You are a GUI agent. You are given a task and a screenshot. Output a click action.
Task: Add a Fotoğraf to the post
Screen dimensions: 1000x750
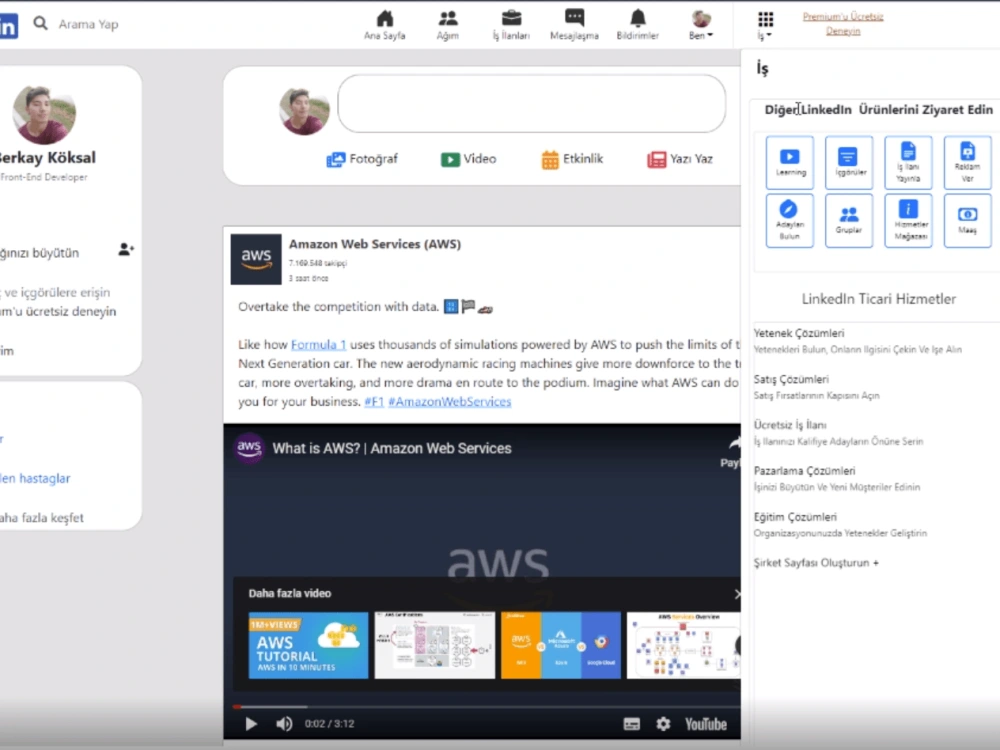tap(362, 159)
